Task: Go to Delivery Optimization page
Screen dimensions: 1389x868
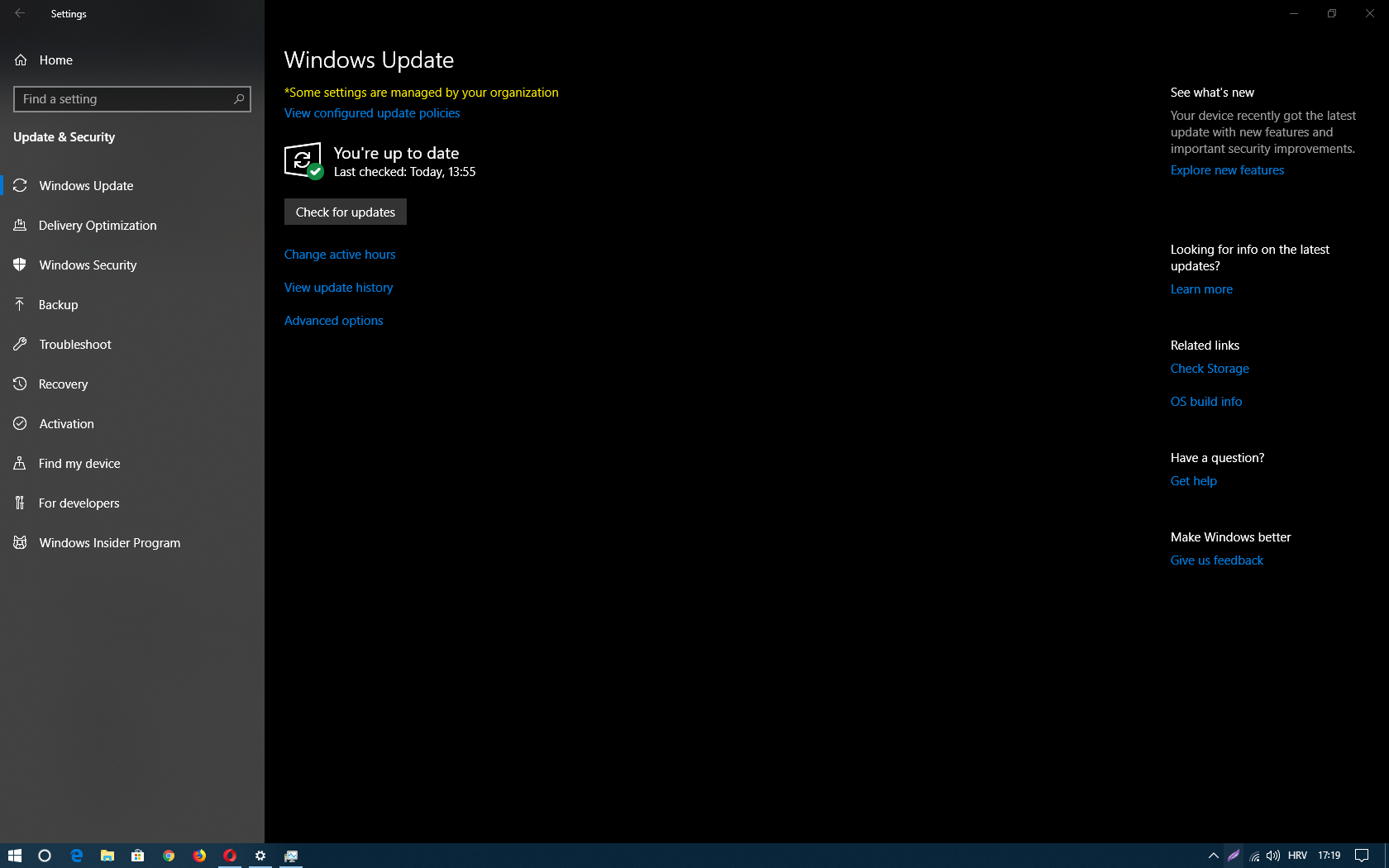Action: pos(132,226)
